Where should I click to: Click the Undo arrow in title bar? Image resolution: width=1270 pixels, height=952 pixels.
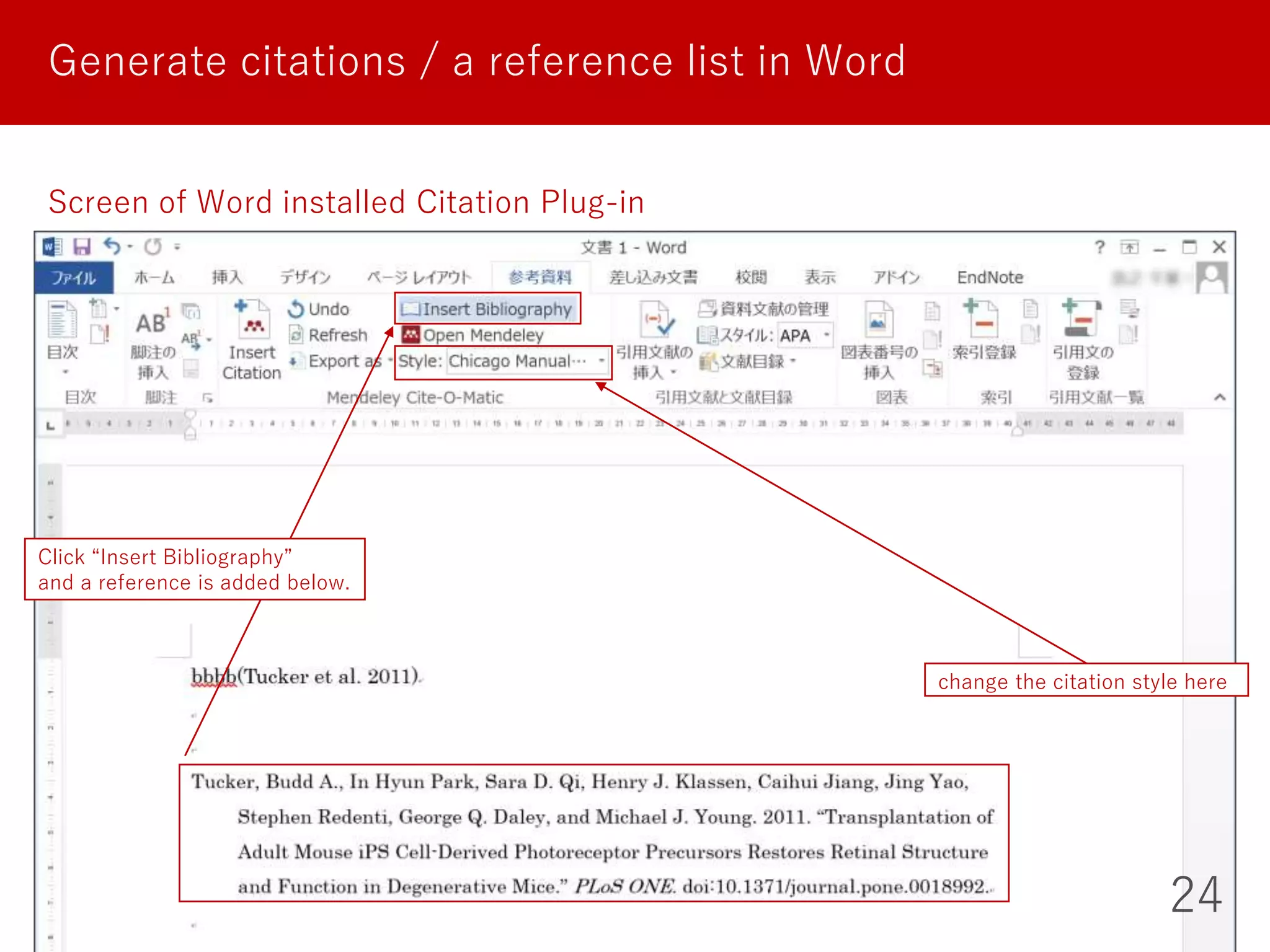[x=112, y=246]
